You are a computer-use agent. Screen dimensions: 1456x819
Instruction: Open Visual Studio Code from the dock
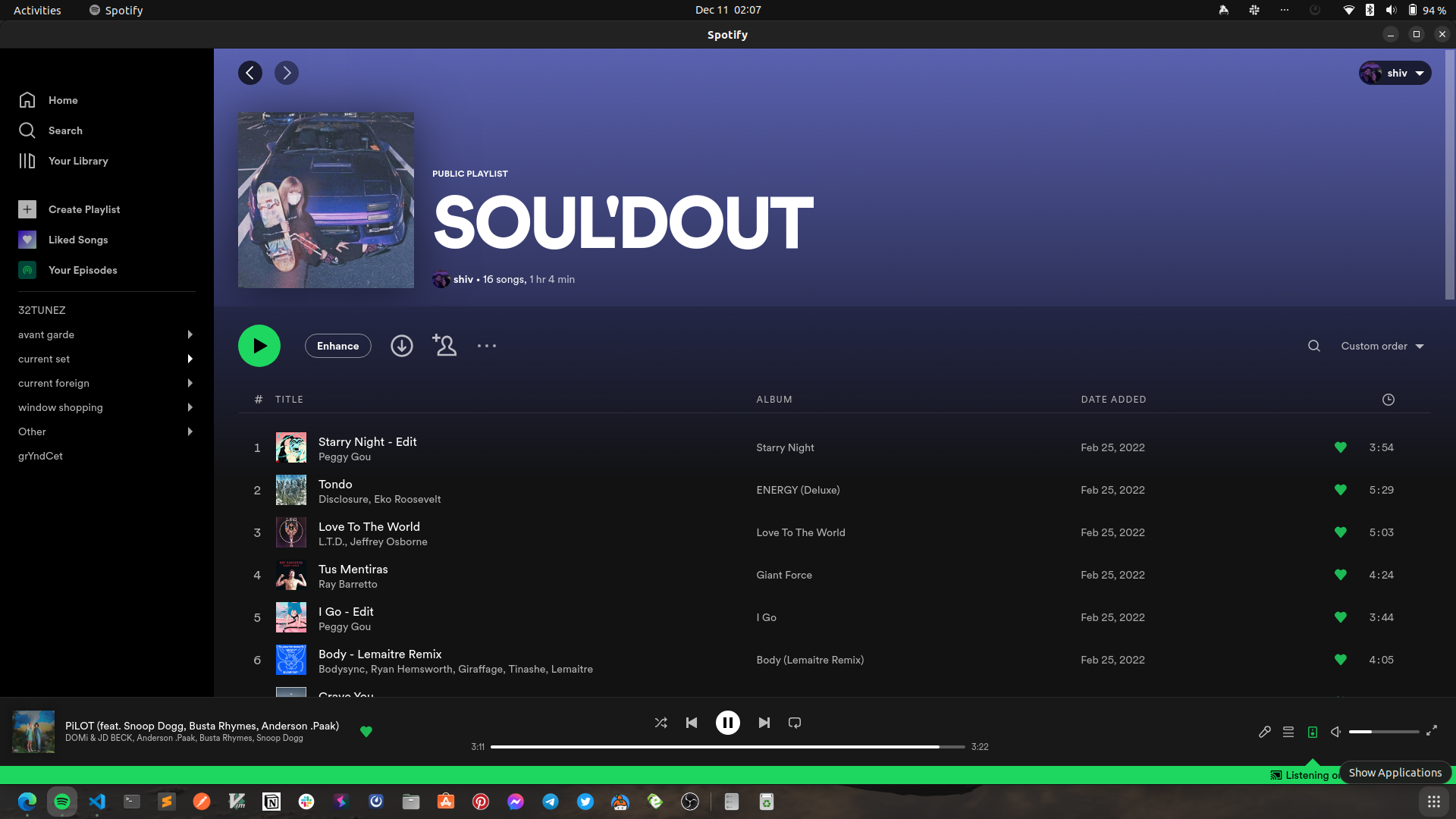coord(97,802)
